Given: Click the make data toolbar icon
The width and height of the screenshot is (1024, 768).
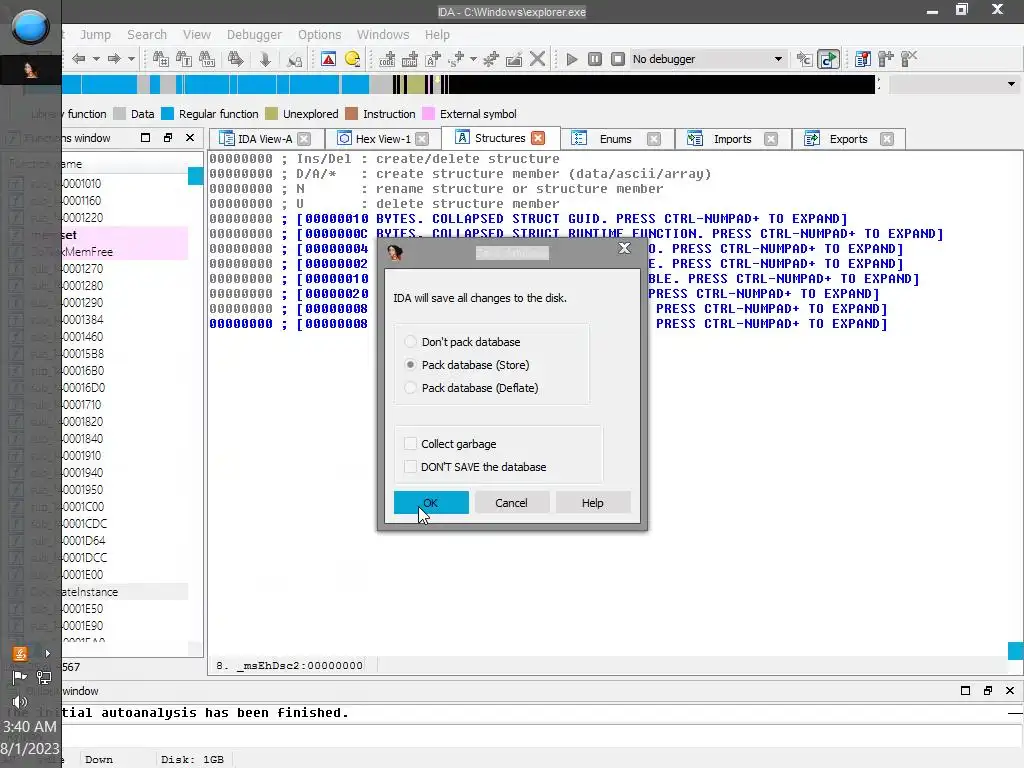Looking at the screenshot, I should (x=410, y=59).
